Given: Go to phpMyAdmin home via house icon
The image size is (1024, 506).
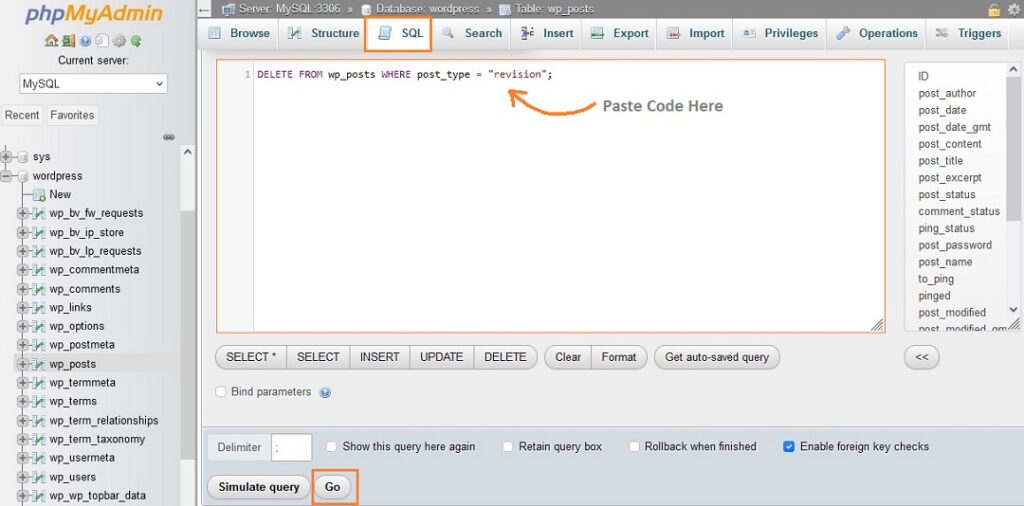Looking at the screenshot, I should pyautogui.click(x=51, y=40).
